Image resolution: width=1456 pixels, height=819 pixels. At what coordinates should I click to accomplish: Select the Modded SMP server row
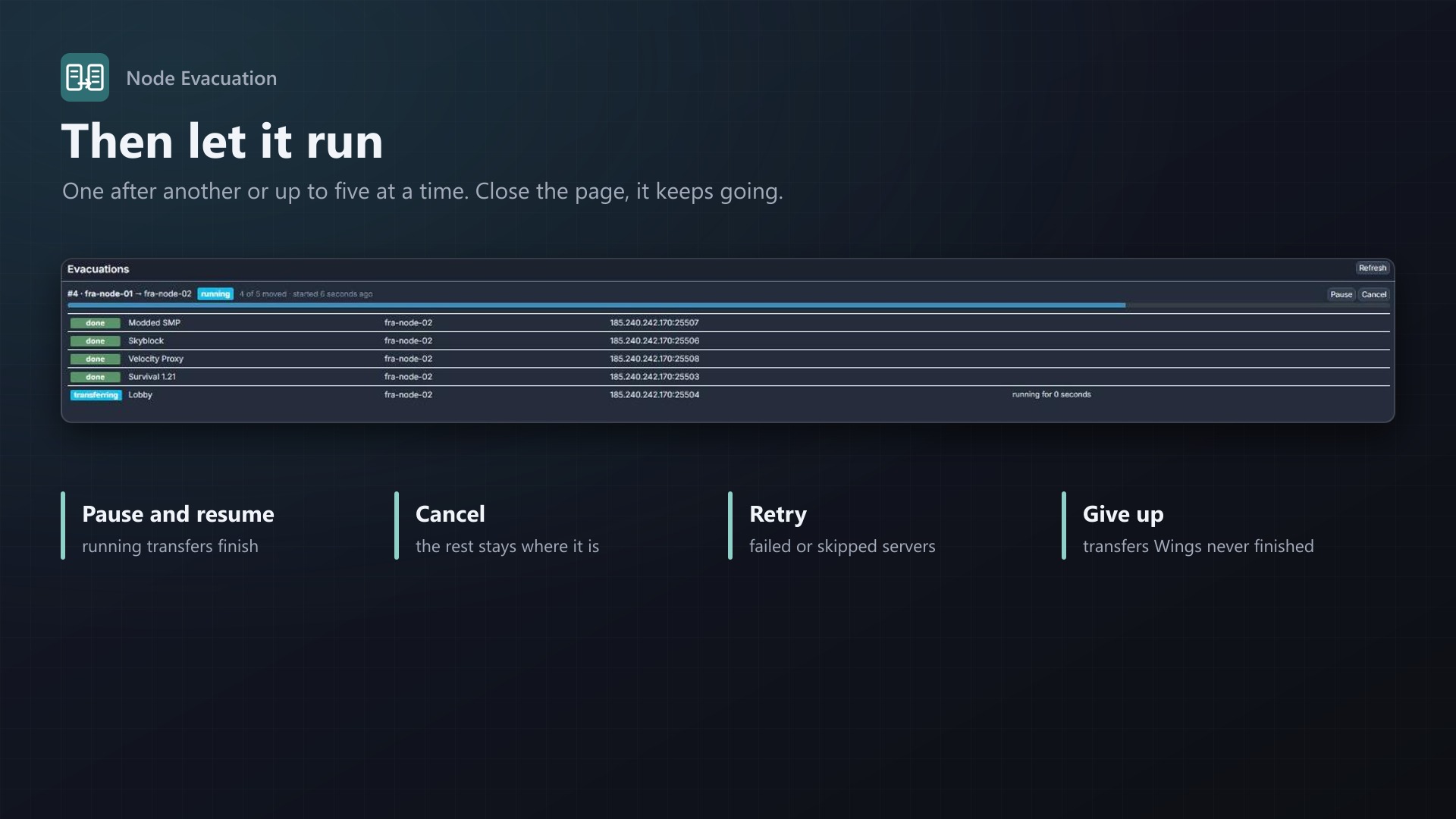[728, 323]
